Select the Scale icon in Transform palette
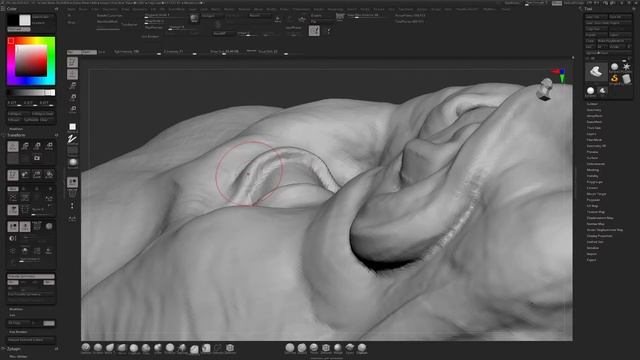Viewport: 640px width, 360px height. [x=37, y=146]
